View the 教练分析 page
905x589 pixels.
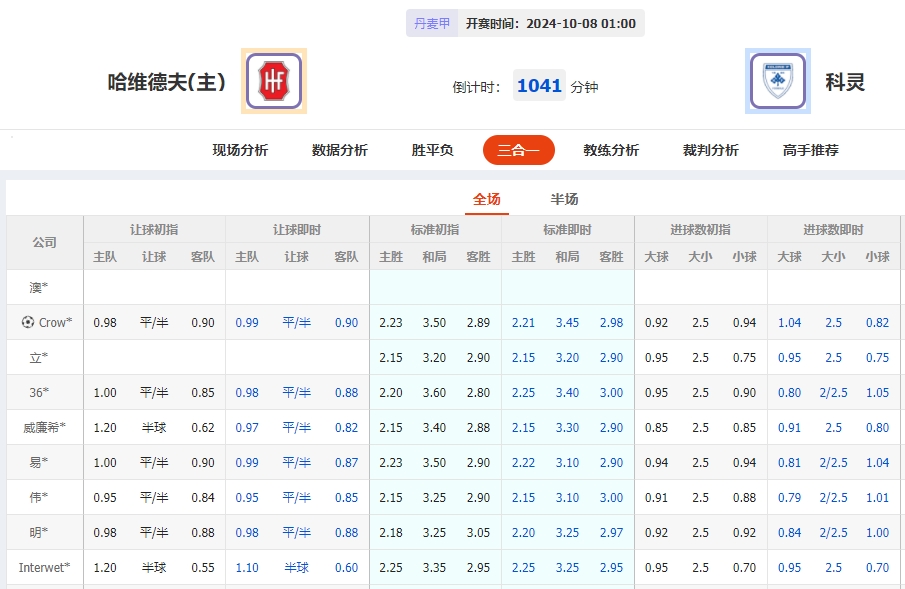609,149
